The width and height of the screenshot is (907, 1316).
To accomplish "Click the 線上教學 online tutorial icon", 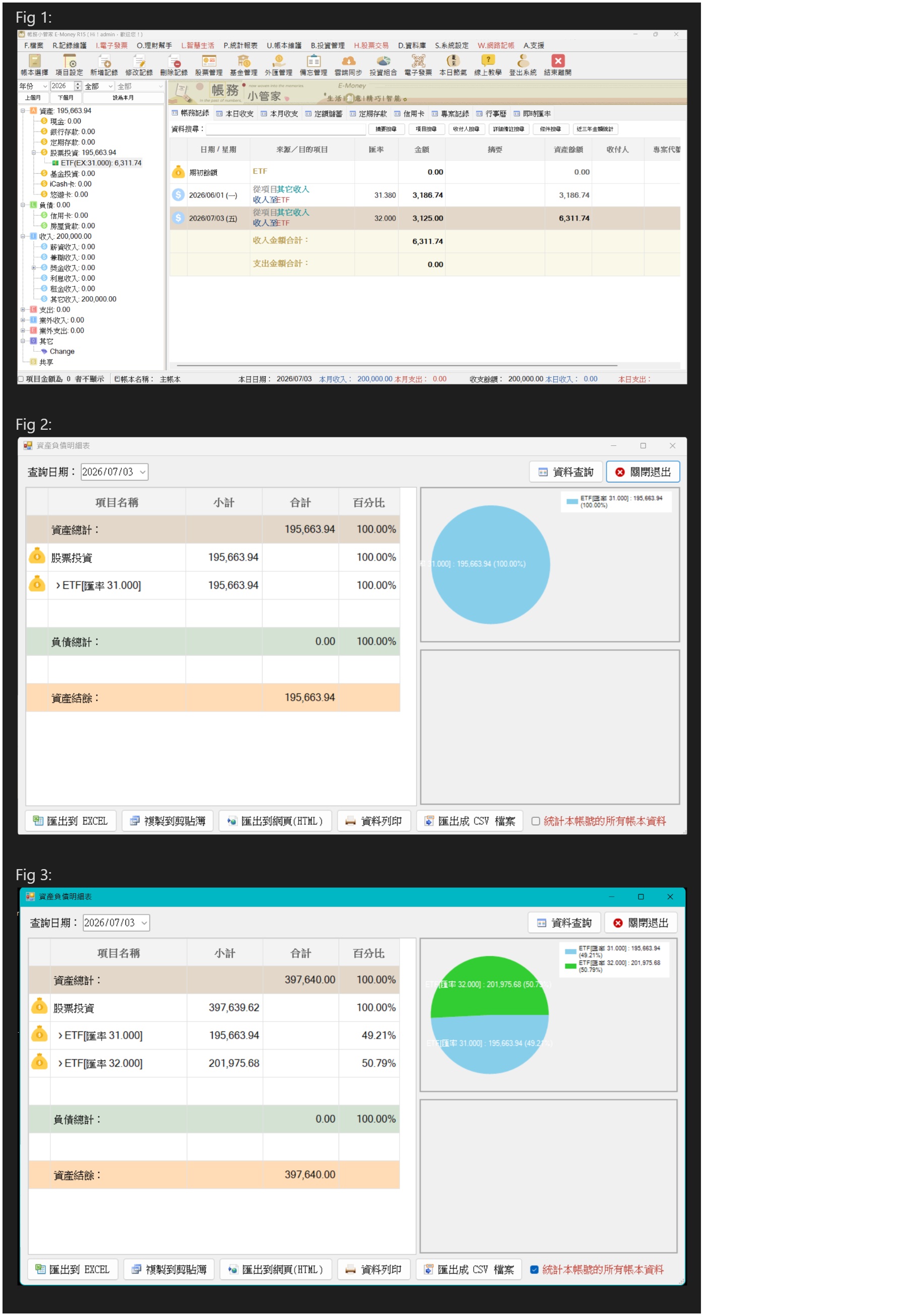I will coord(488,65).
